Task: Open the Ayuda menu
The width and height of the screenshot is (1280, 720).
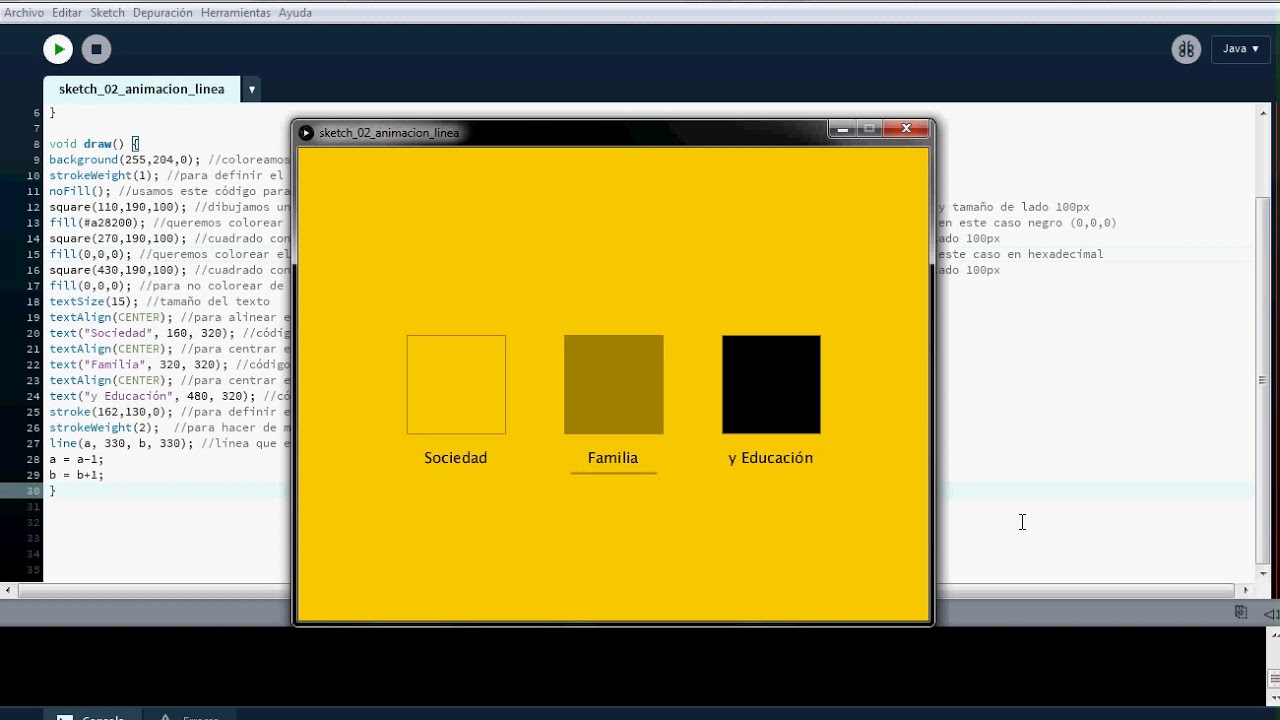Action: (295, 13)
